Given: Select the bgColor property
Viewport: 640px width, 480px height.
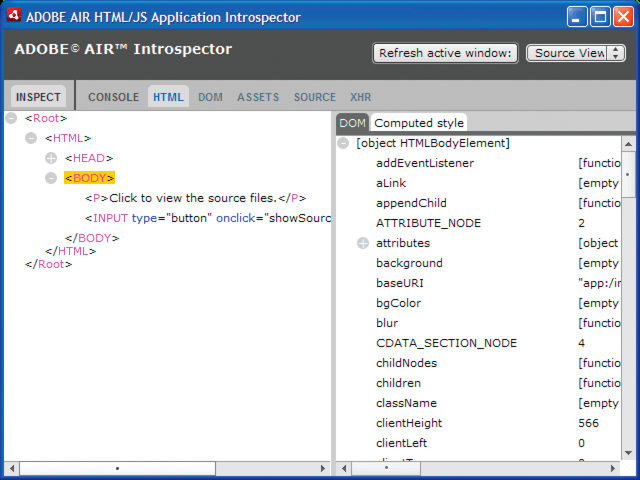Looking at the screenshot, I should (398, 303).
